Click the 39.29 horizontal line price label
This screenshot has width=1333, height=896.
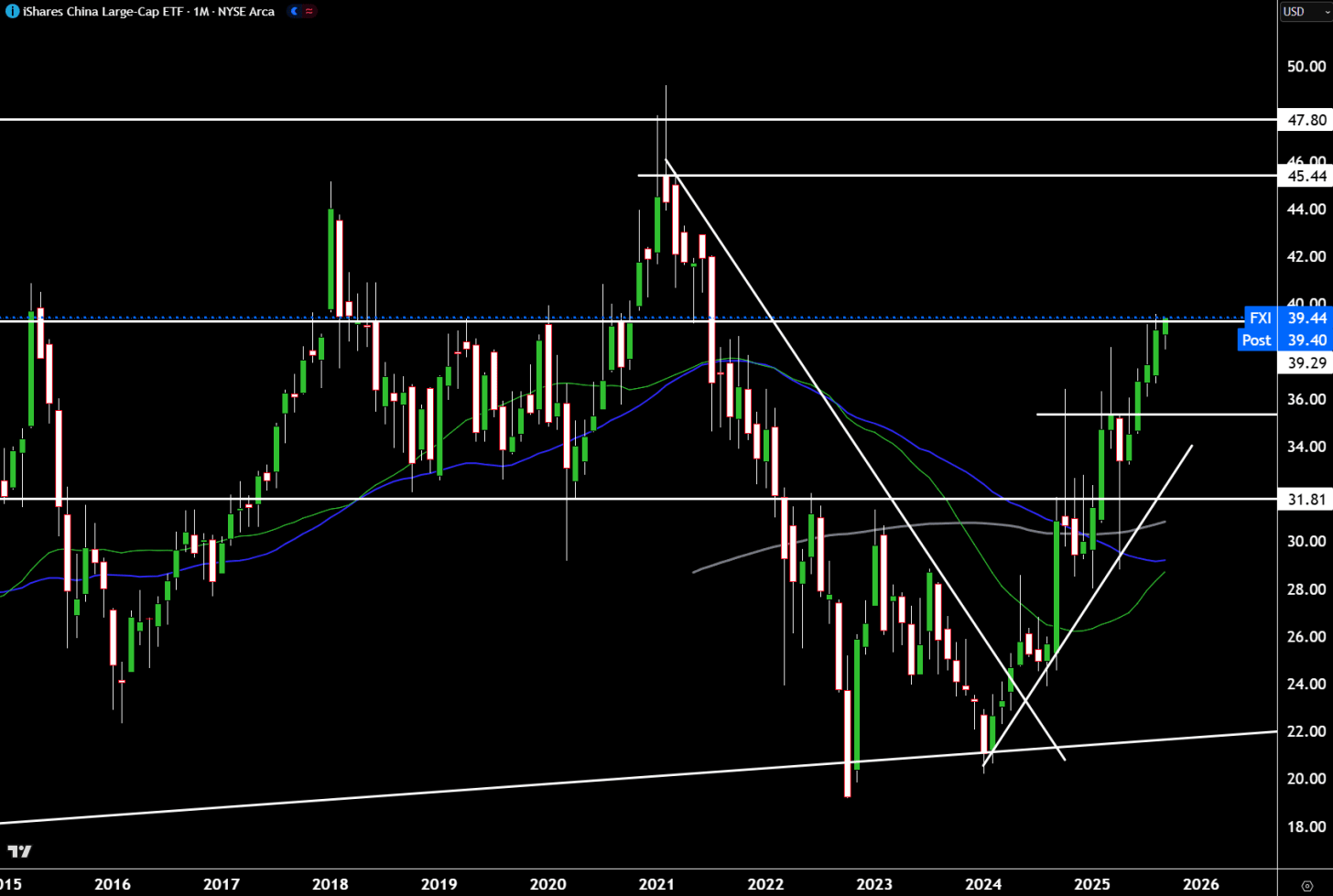(1306, 362)
